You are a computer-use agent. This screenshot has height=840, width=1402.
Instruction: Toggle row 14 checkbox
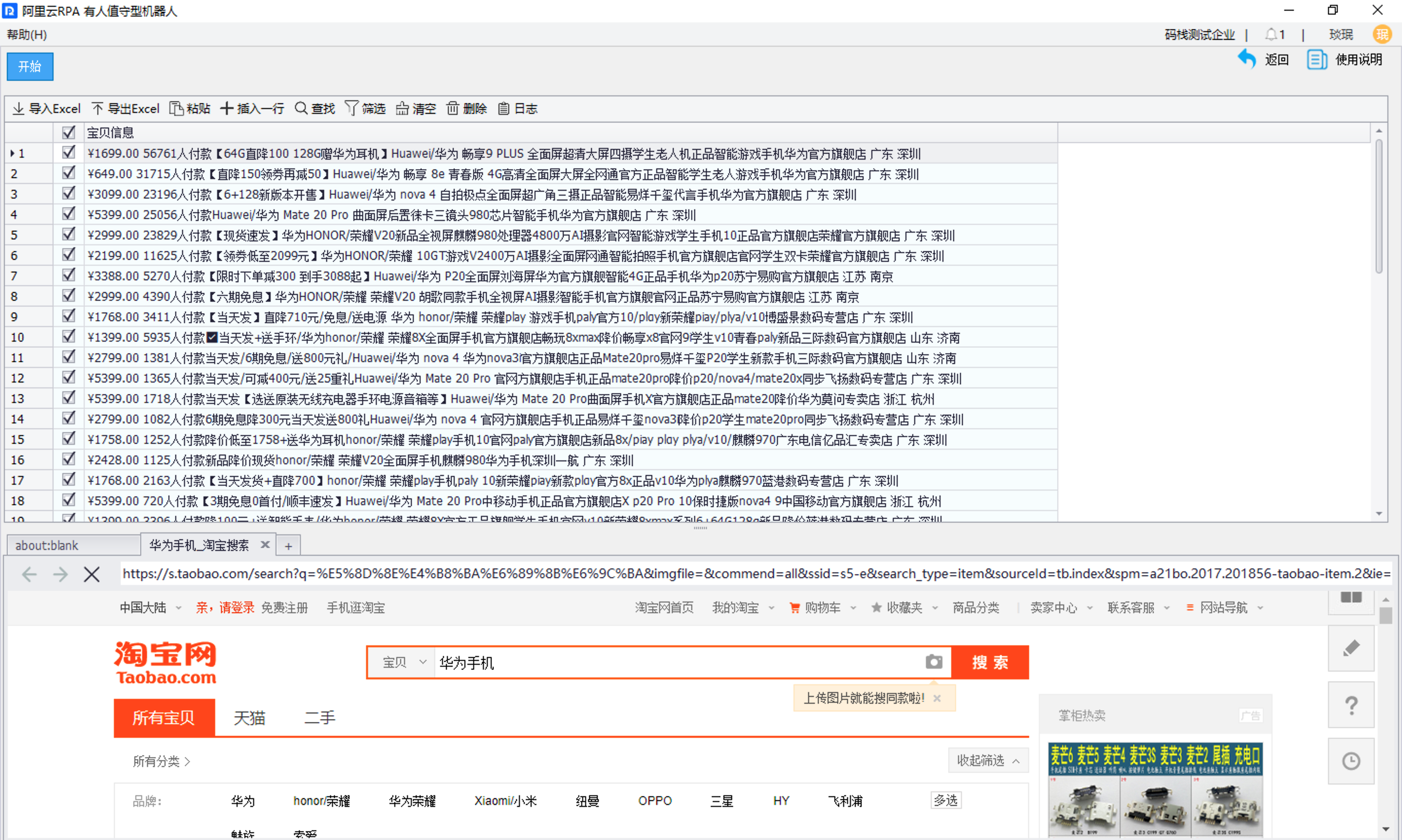pyautogui.click(x=69, y=418)
